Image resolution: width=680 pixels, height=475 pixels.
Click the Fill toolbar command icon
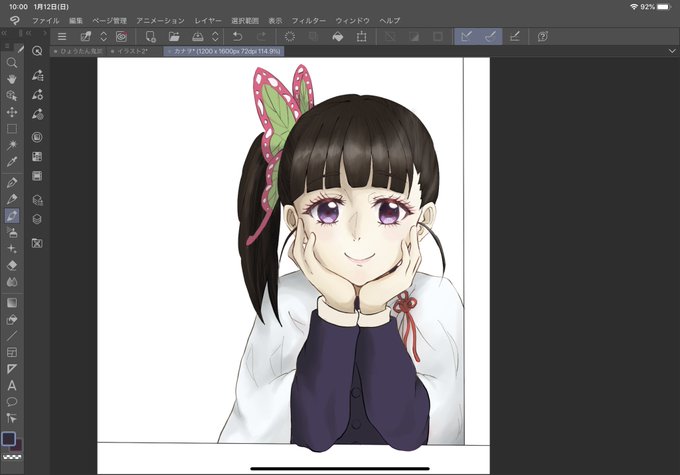coord(337,36)
